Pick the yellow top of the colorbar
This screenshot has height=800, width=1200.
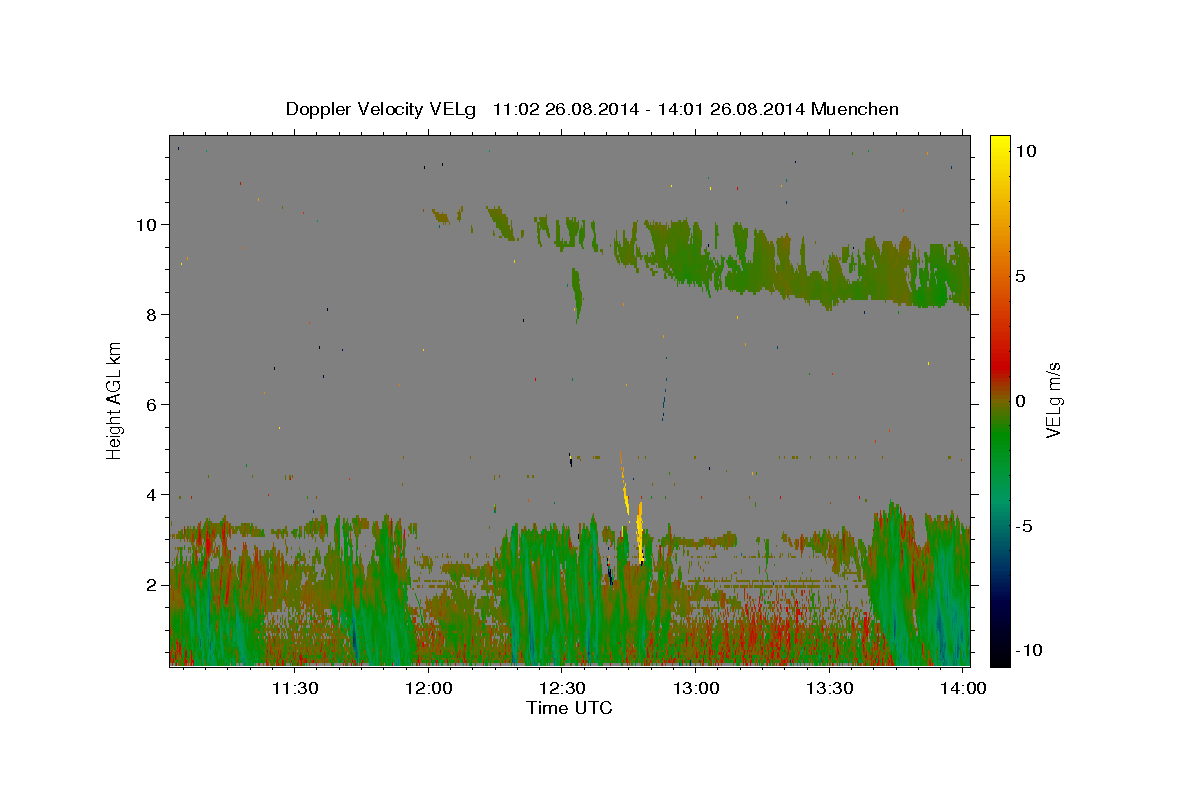click(x=999, y=145)
